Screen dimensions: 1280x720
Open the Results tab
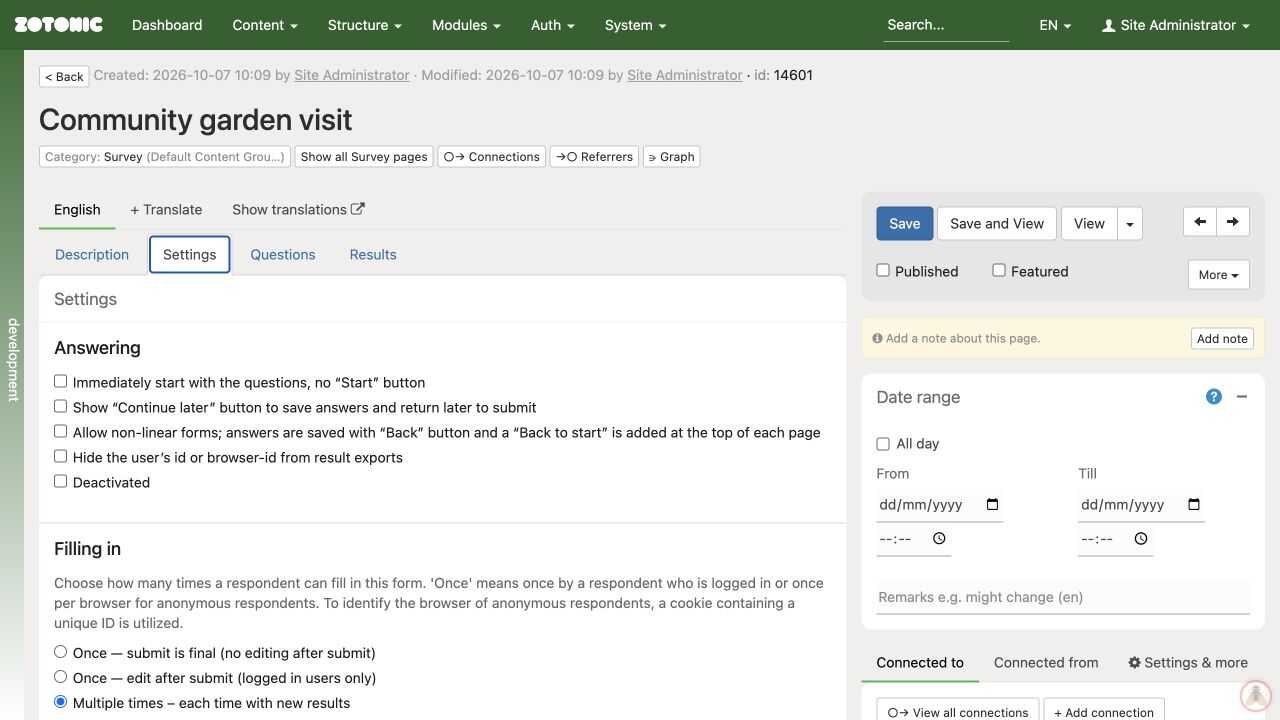(373, 254)
